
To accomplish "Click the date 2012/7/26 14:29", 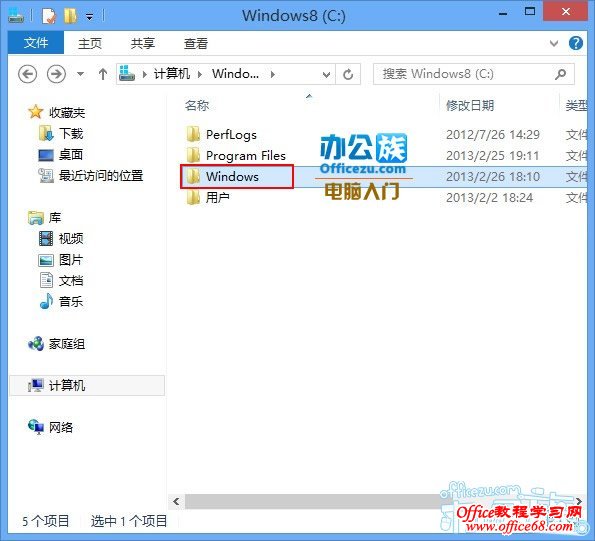I will 493,135.
